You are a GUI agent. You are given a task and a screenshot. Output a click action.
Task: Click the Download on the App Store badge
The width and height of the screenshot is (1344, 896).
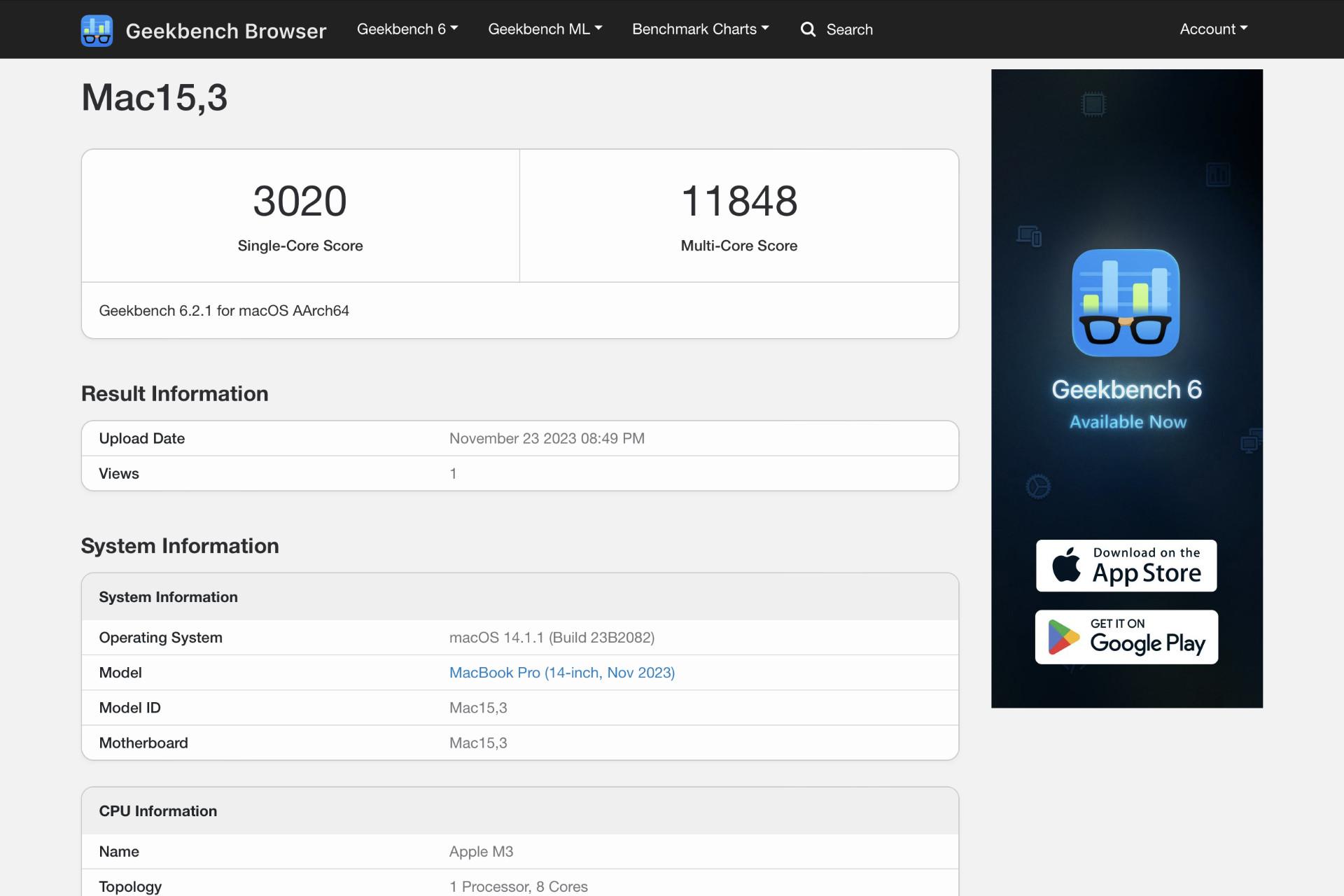(1126, 566)
